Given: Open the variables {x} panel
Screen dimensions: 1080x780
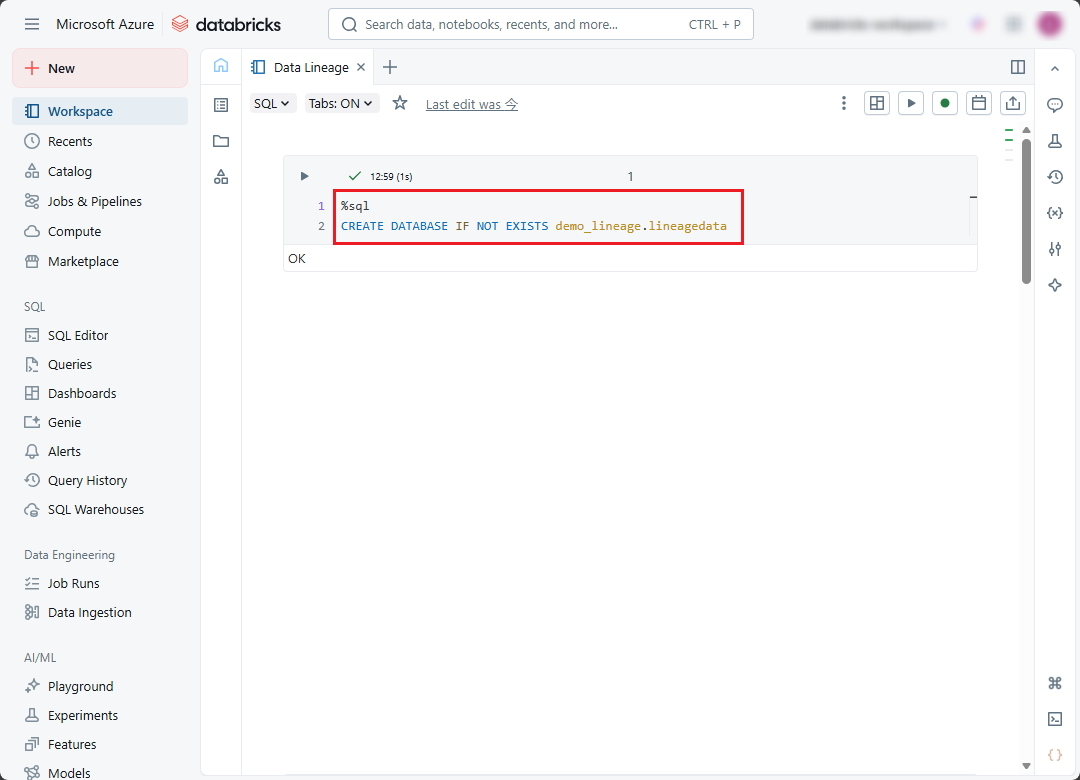Looking at the screenshot, I should [x=1054, y=213].
